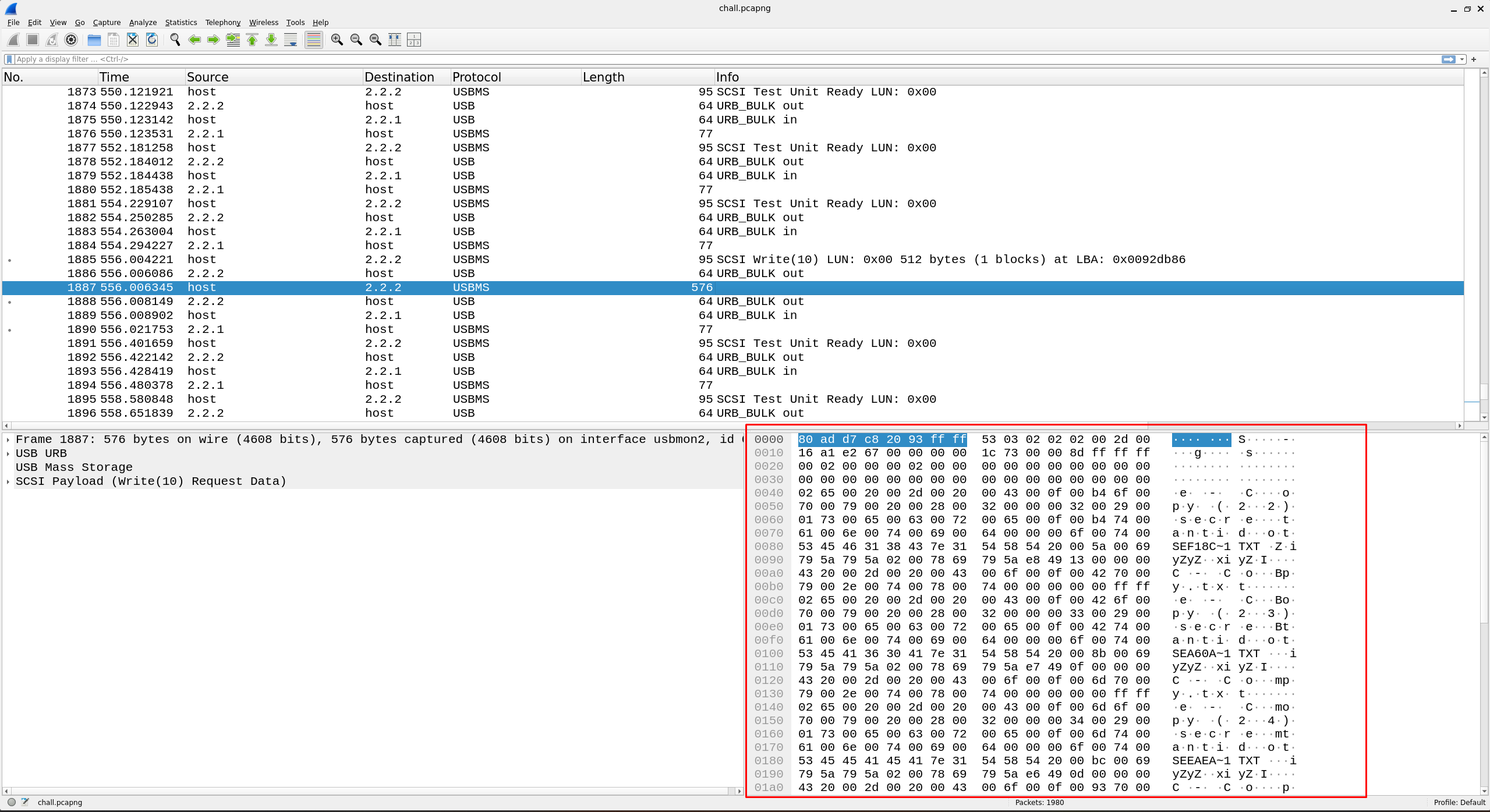
Task: Click the open capture file folder icon
Action: (94, 40)
